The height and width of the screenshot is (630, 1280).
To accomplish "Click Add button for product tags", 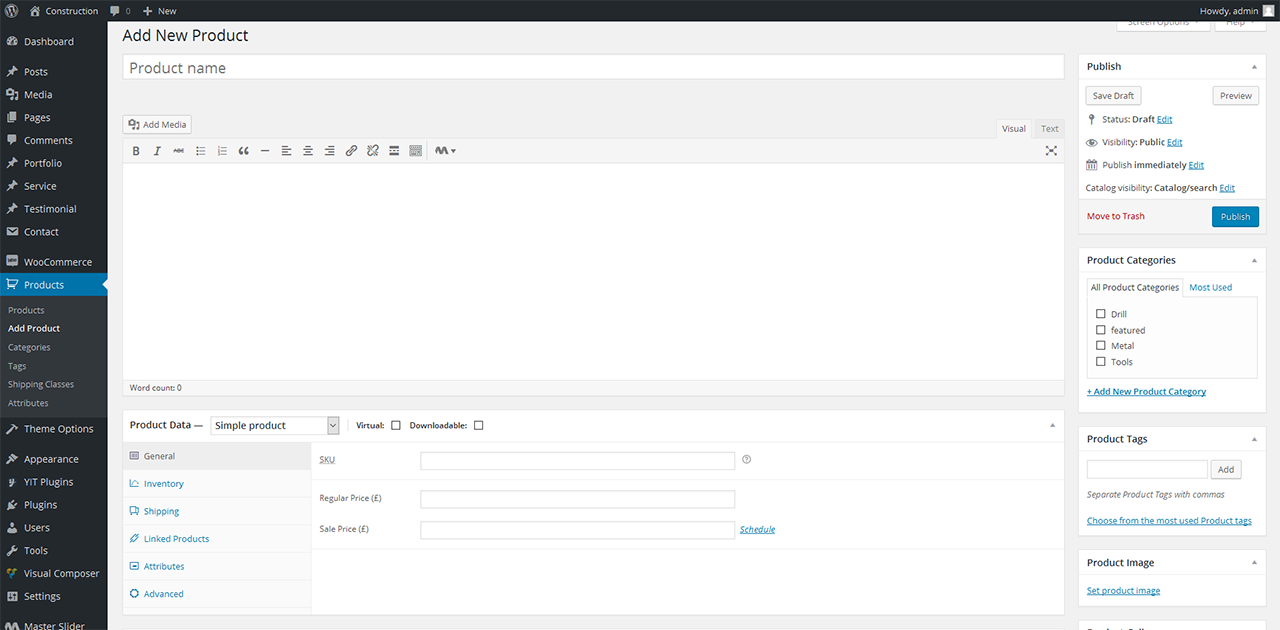I will [x=1226, y=469].
